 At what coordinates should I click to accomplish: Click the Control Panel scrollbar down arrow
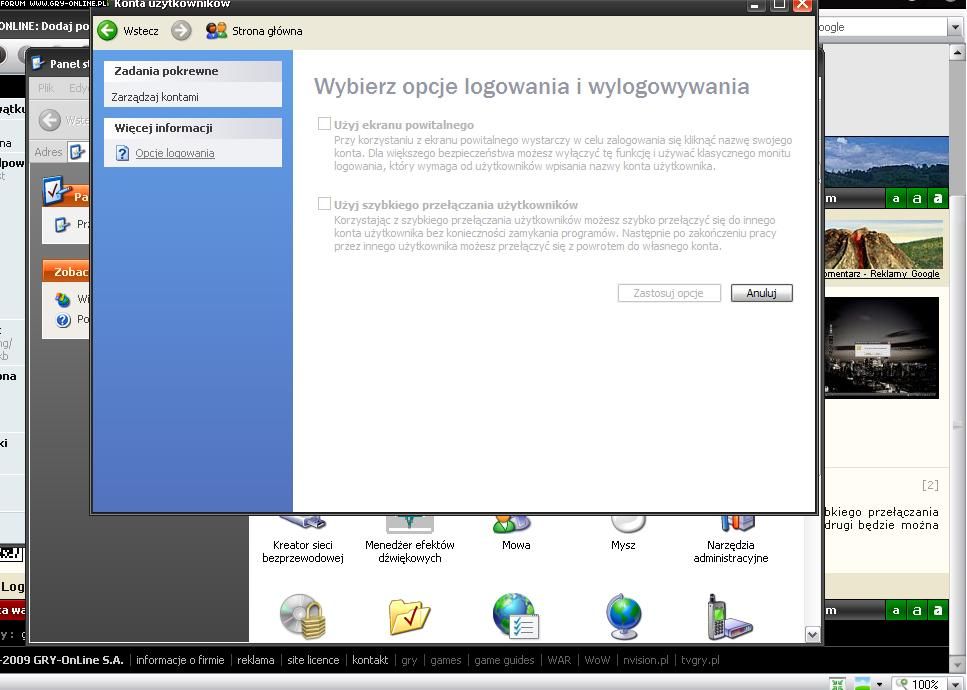[812, 634]
